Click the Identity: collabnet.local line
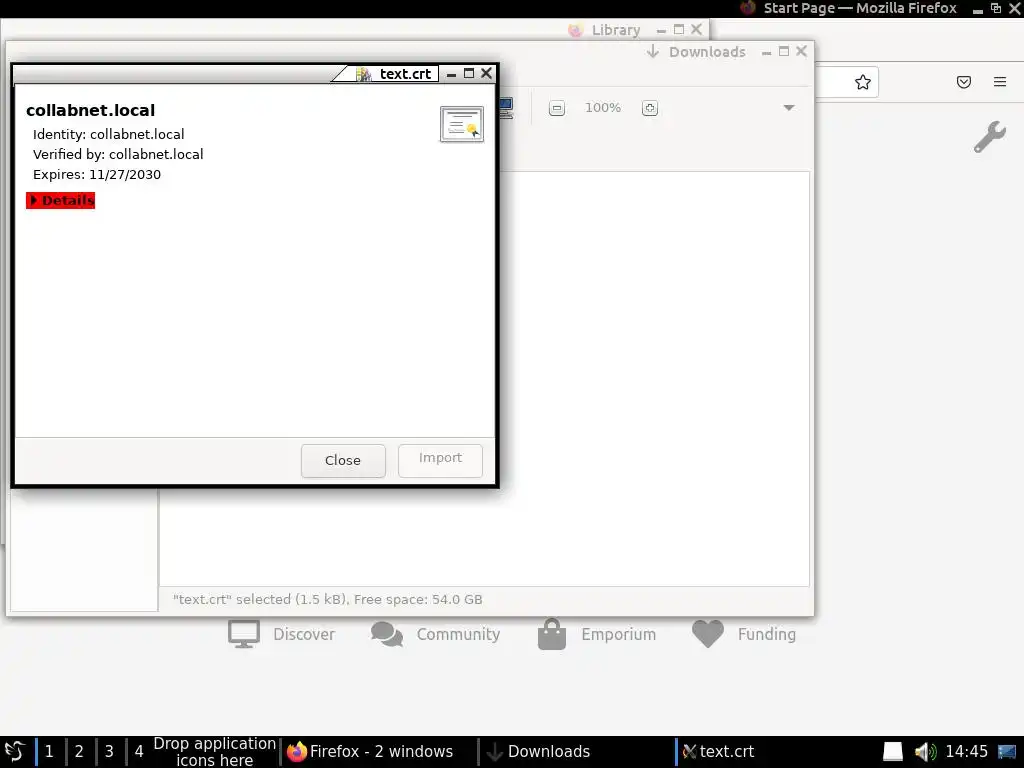The height and width of the screenshot is (768, 1024). 108,134
